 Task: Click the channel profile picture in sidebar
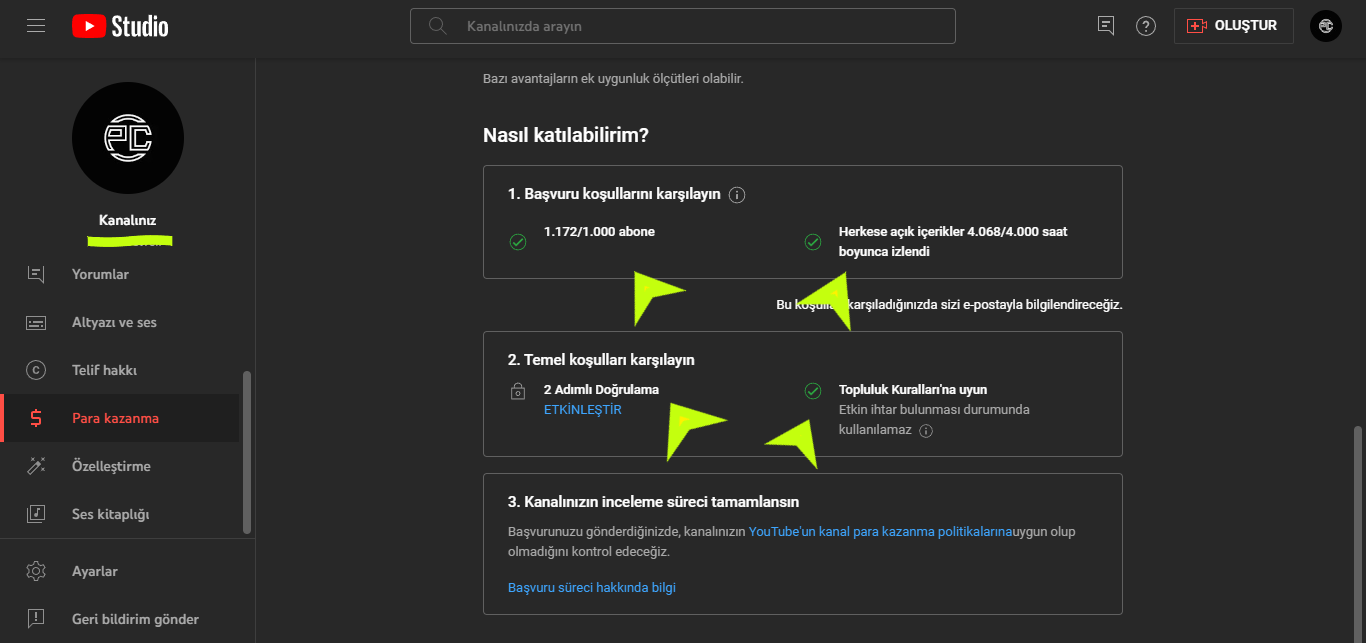(128, 138)
